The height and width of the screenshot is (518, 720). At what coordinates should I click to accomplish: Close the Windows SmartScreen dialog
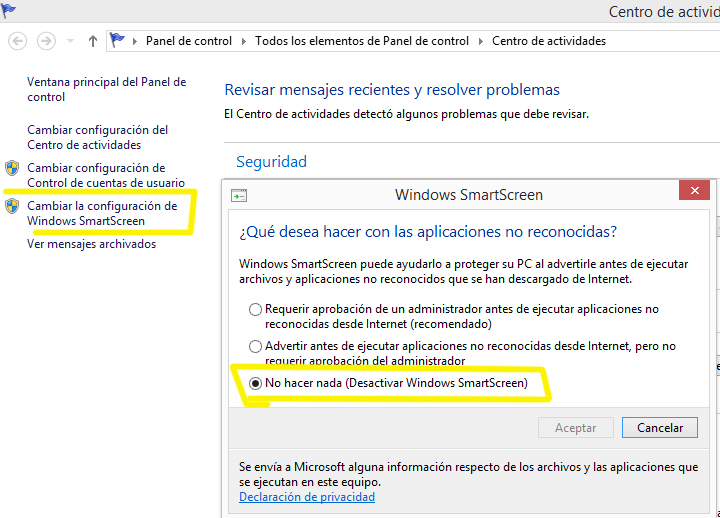click(x=694, y=190)
